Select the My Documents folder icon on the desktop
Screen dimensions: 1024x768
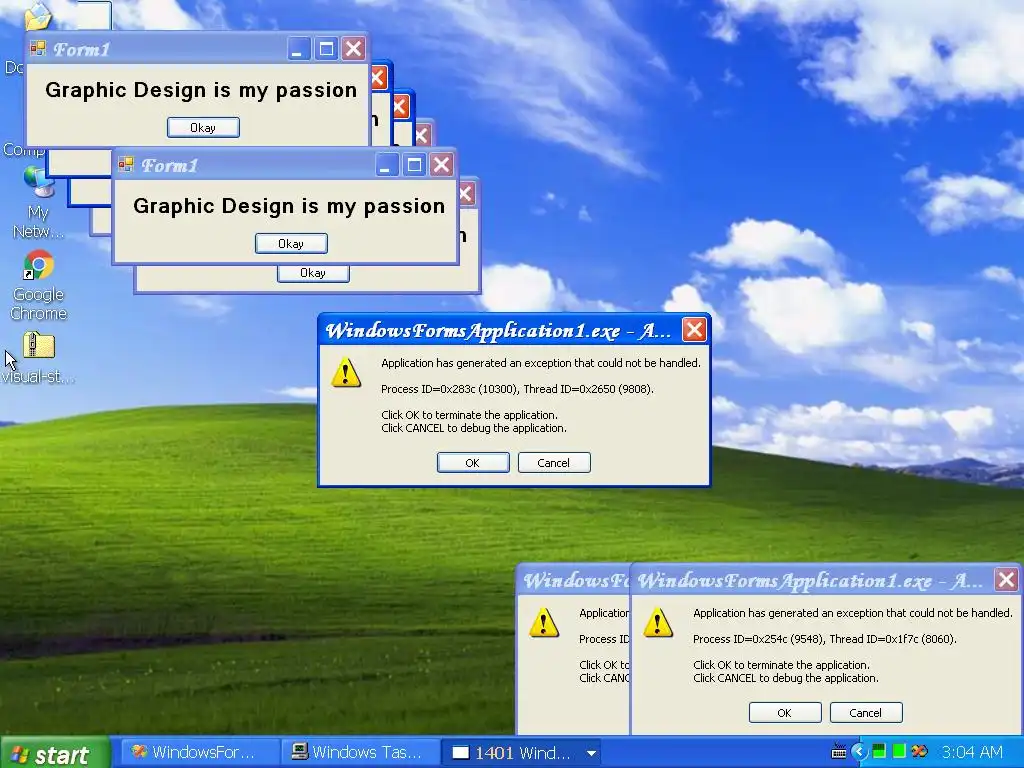[x=38, y=16]
